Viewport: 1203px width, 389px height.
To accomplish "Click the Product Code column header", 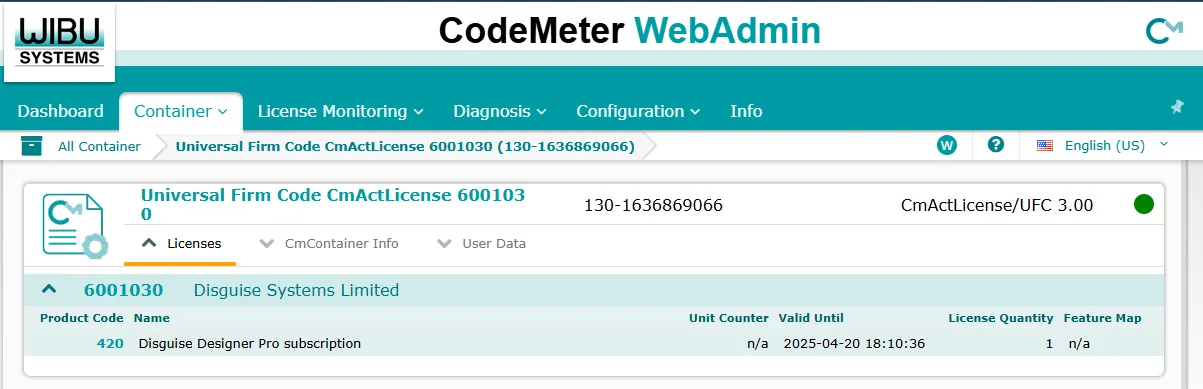I will tap(82, 318).
